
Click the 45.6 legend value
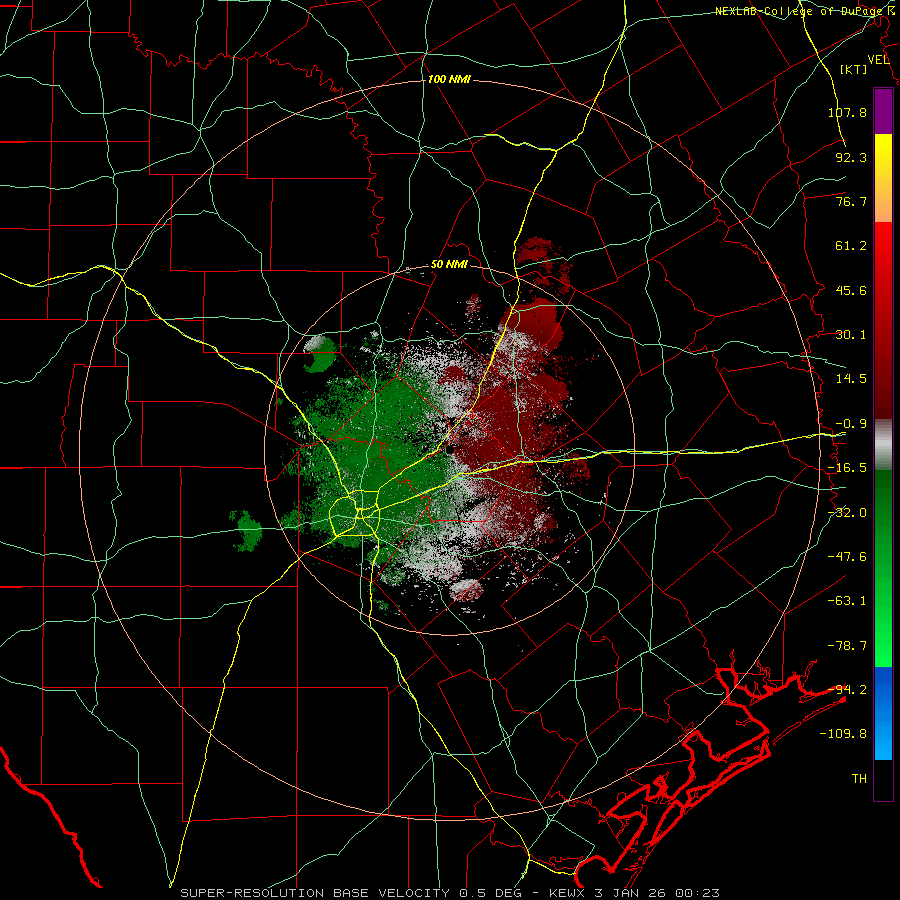click(x=851, y=290)
